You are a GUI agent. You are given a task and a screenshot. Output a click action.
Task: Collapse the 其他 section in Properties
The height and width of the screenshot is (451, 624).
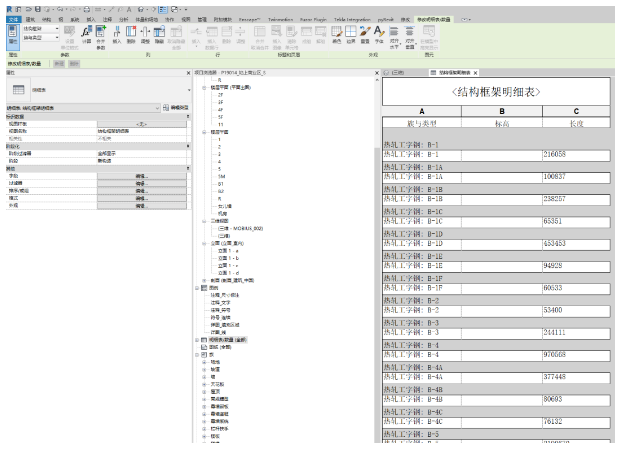coord(188,169)
